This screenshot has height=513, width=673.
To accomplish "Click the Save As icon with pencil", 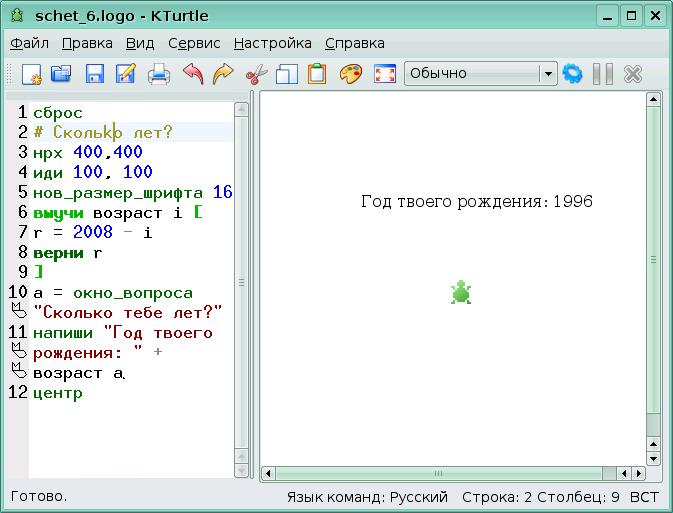I will click(125, 74).
